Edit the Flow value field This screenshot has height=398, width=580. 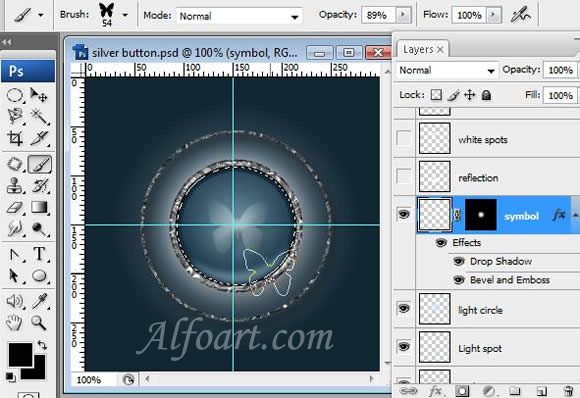click(469, 15)
